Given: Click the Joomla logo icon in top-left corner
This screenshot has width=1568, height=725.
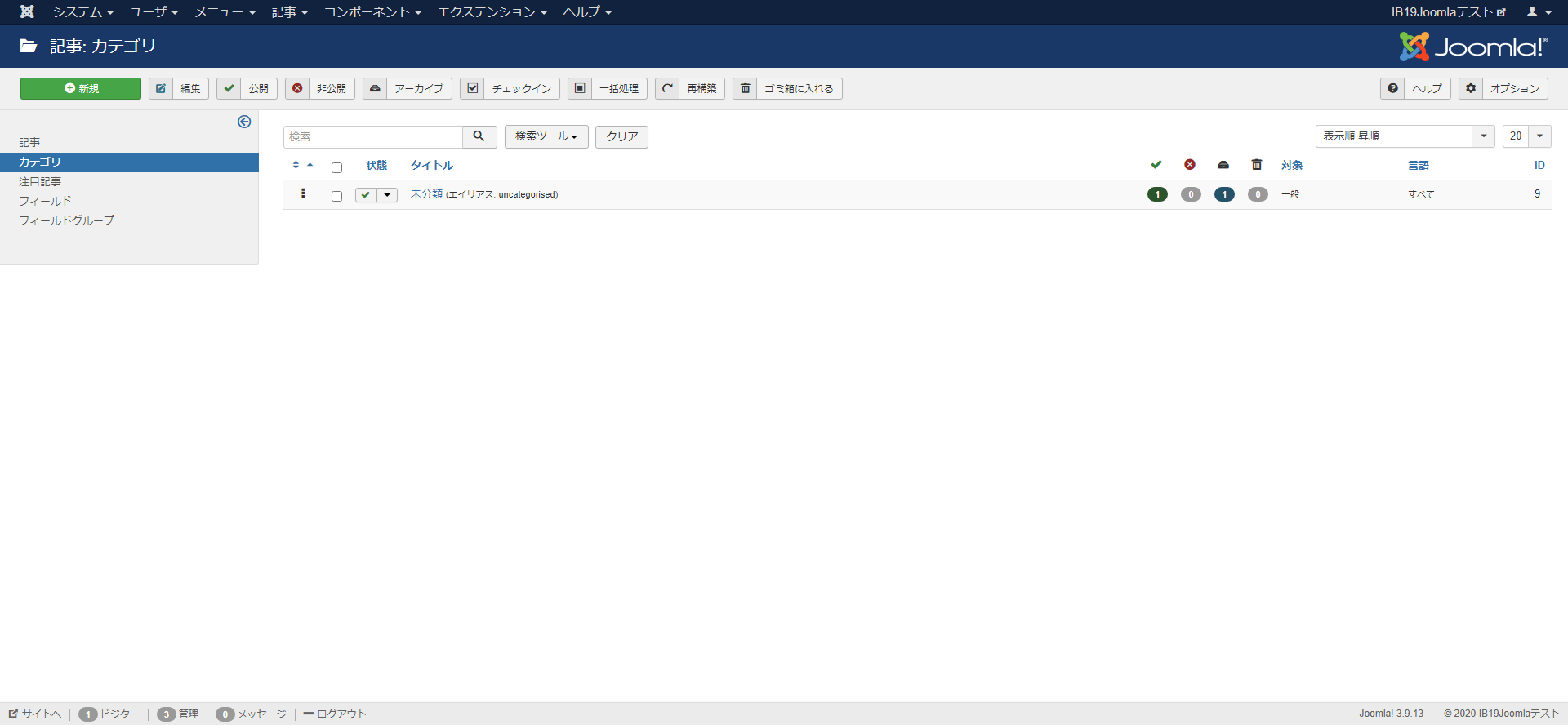Looking at the screenshot, I should click(x=27, y=11).
